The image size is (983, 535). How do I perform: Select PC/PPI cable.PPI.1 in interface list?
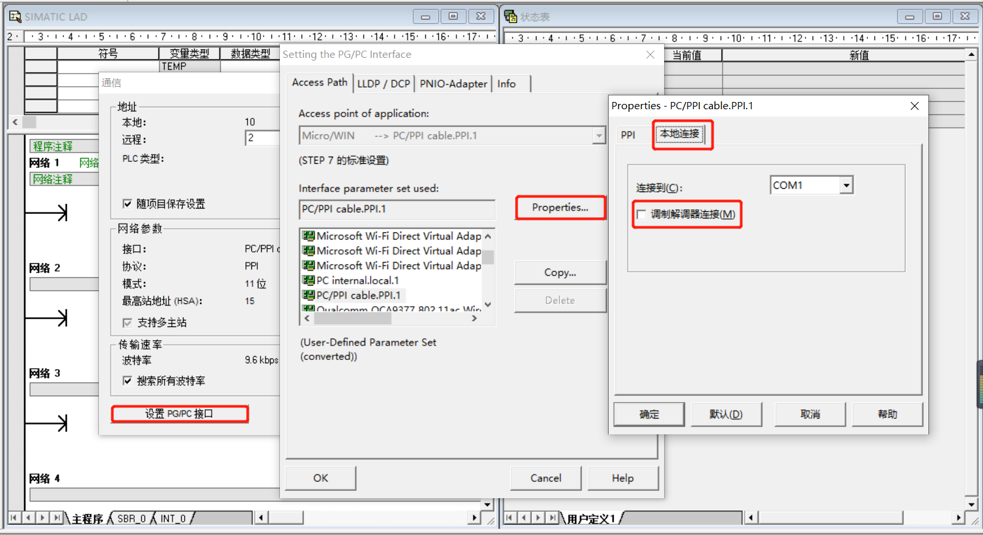coord(352,295)
